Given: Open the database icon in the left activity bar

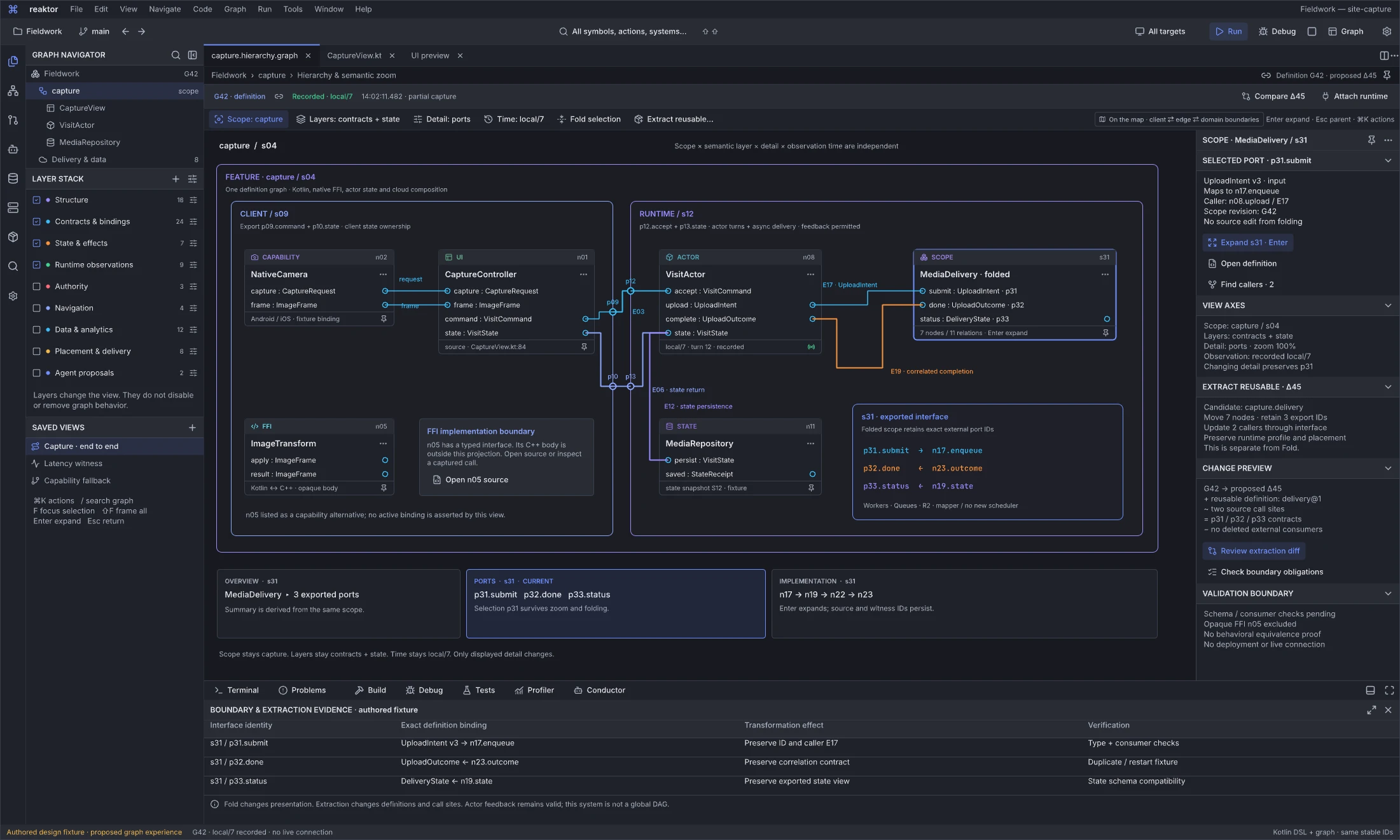Looking at the screenshot, I should click(x=13, y=179).
